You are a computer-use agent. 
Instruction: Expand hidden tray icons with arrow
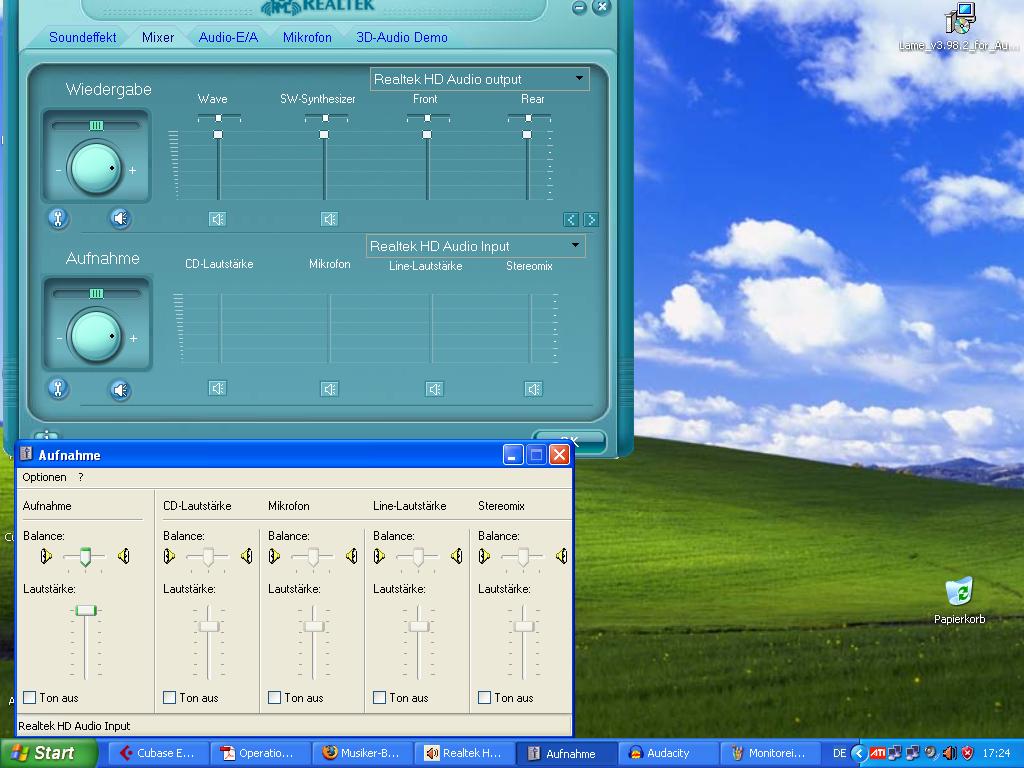[x=859, y=753]
